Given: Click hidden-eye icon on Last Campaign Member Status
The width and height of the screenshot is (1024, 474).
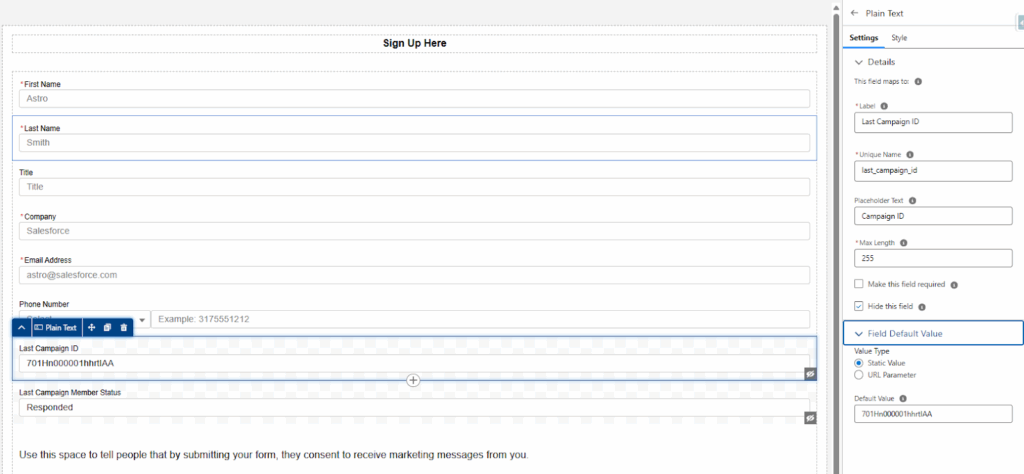Looking at the screenshot, I should coord(810,418).
